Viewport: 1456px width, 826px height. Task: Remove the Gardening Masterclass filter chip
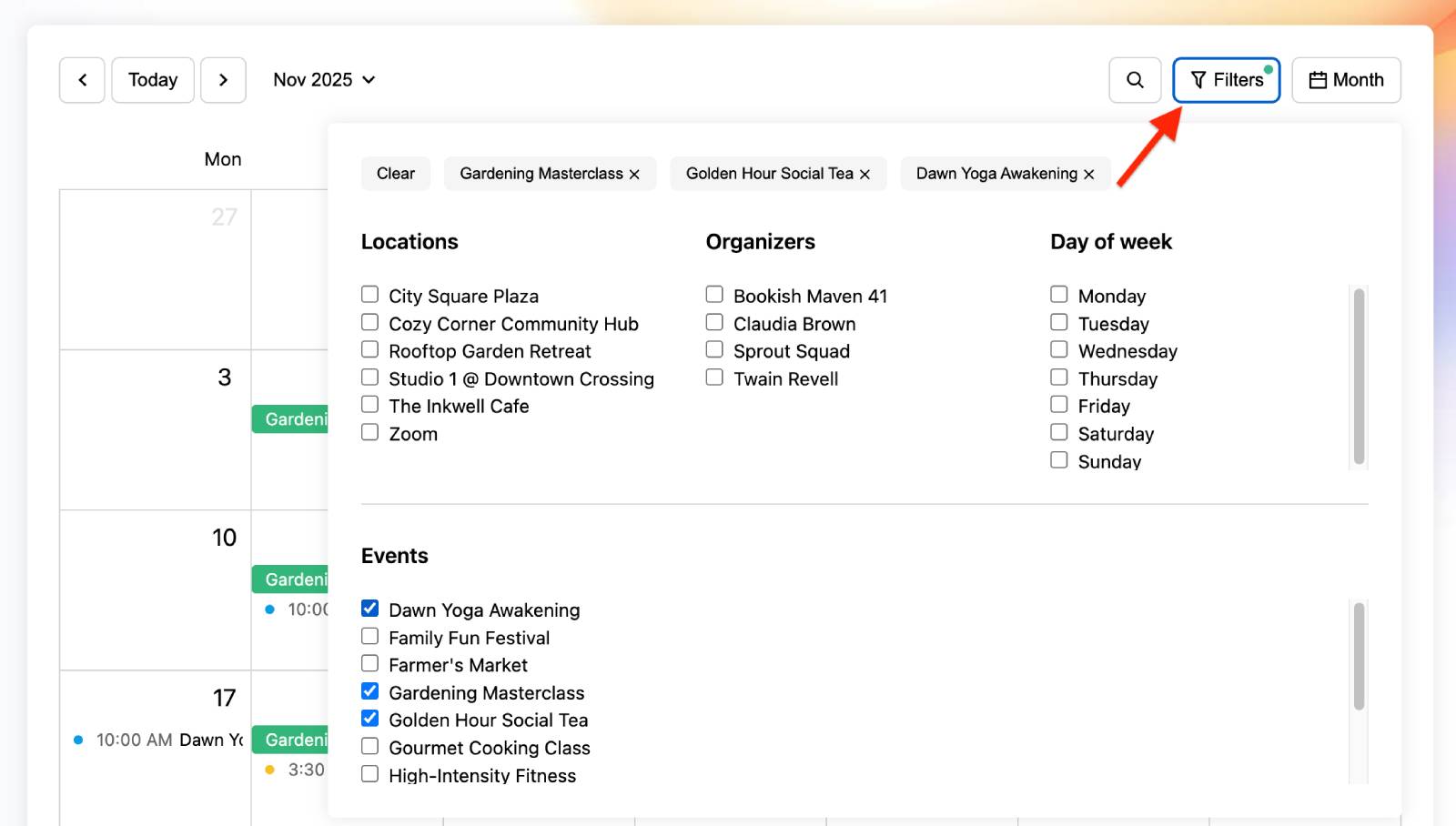pyautogui.click(x=634, y=175)
